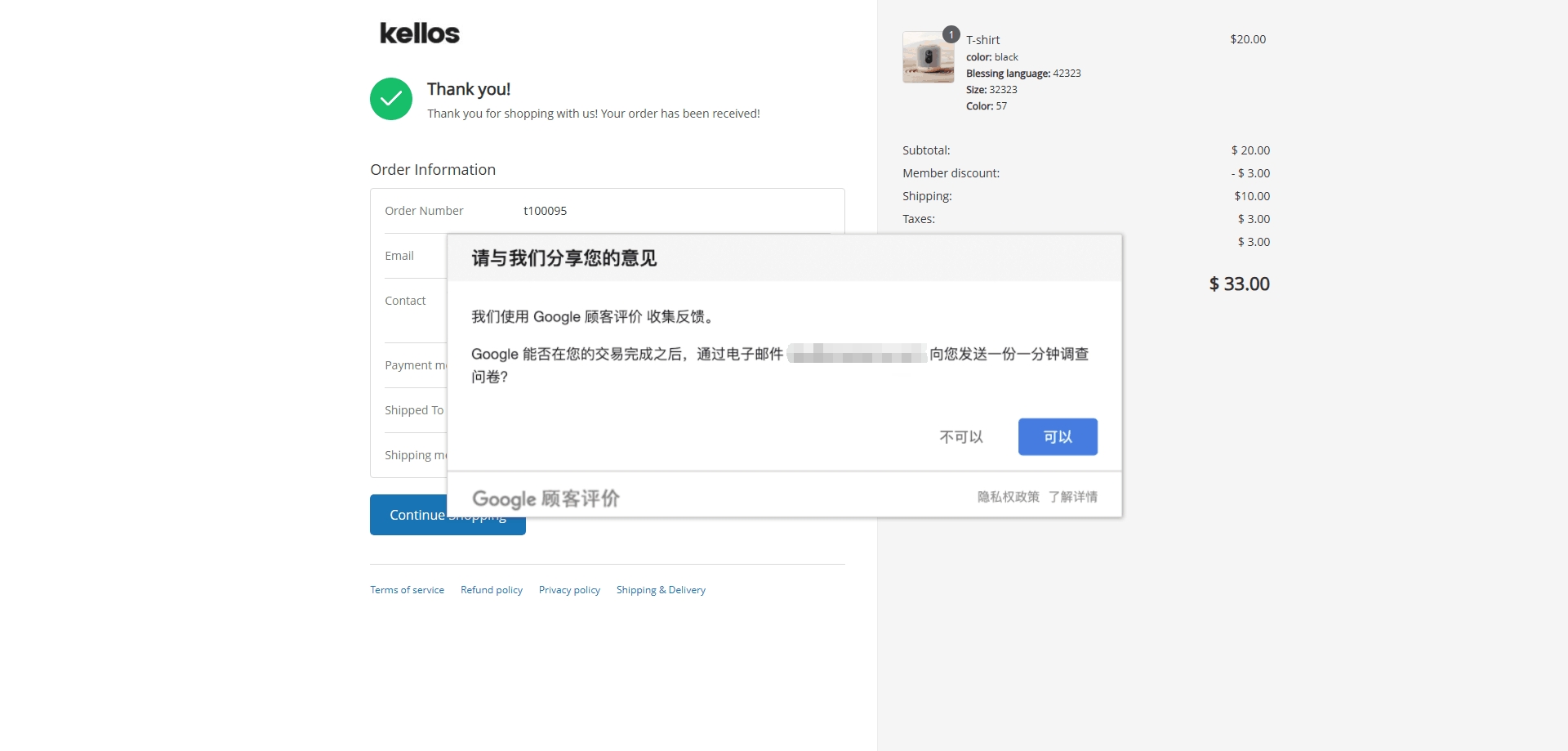Screen dimensions: 1568x751
Task: Click the Order Number label
Action: [x=424, y=211]
